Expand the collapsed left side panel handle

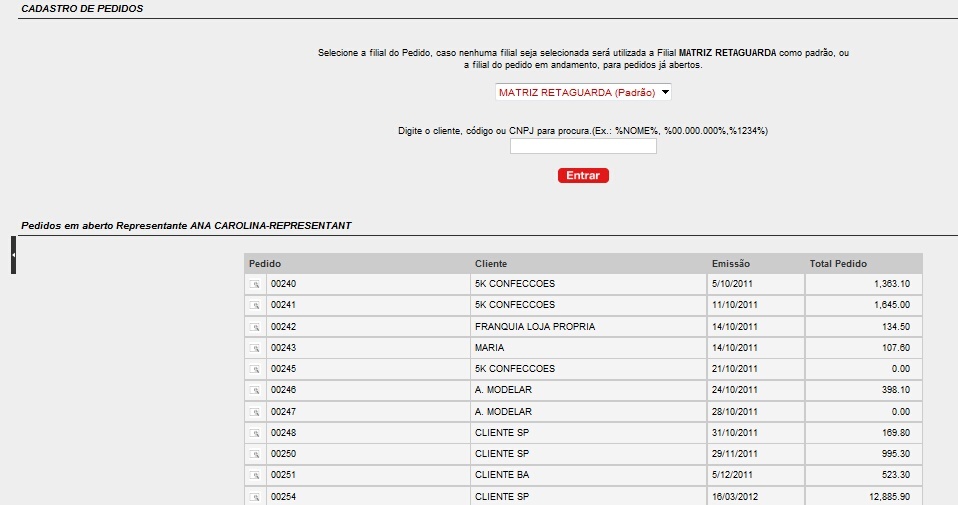tap(13, 255)
